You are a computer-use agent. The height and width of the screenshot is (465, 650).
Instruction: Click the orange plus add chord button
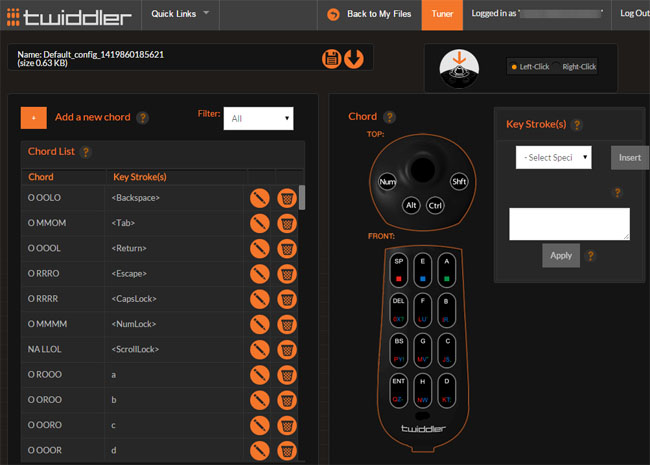point(34,118)
